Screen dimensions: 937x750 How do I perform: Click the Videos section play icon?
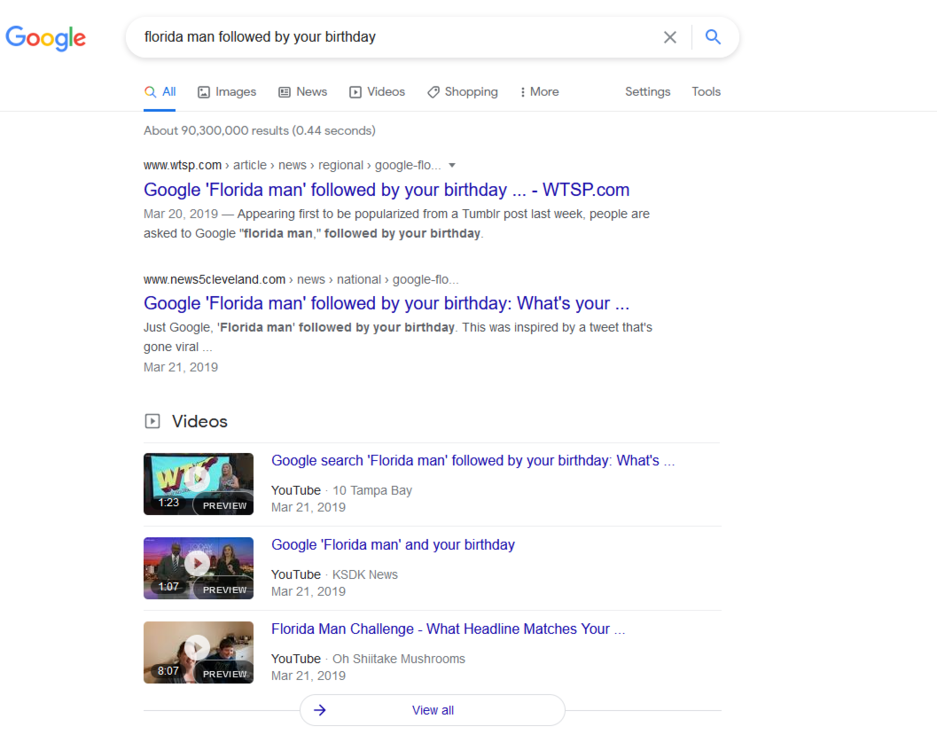152,421
